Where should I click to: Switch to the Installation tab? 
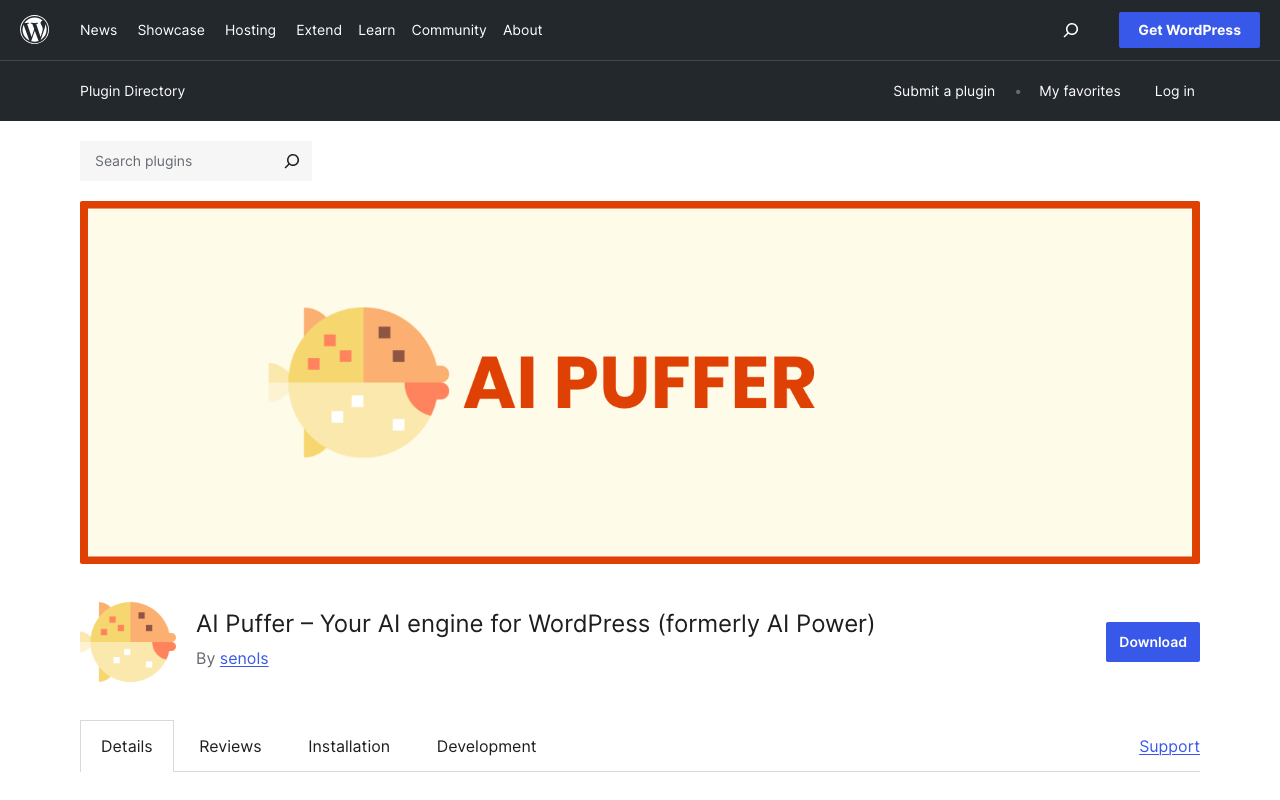point(349,746)
